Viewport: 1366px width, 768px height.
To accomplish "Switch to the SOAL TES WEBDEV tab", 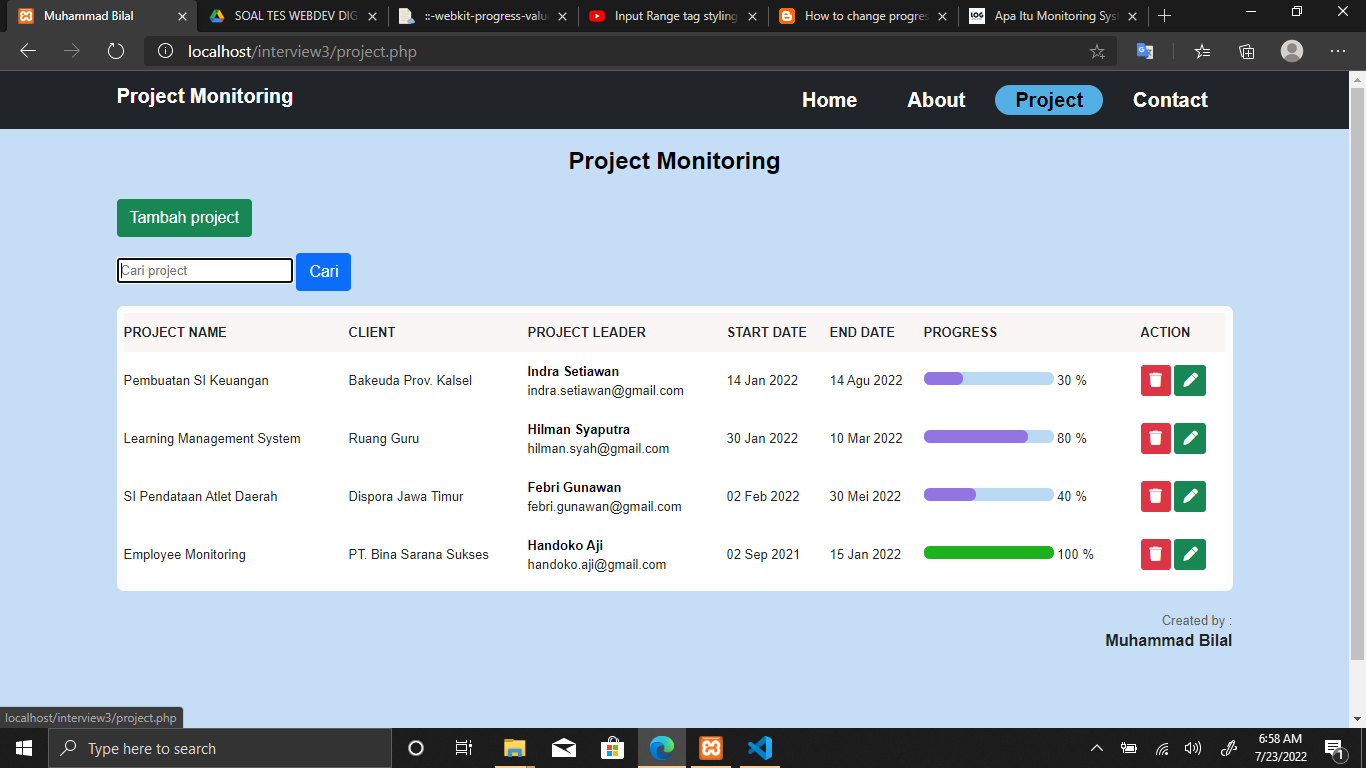I will tap(295, 16).
